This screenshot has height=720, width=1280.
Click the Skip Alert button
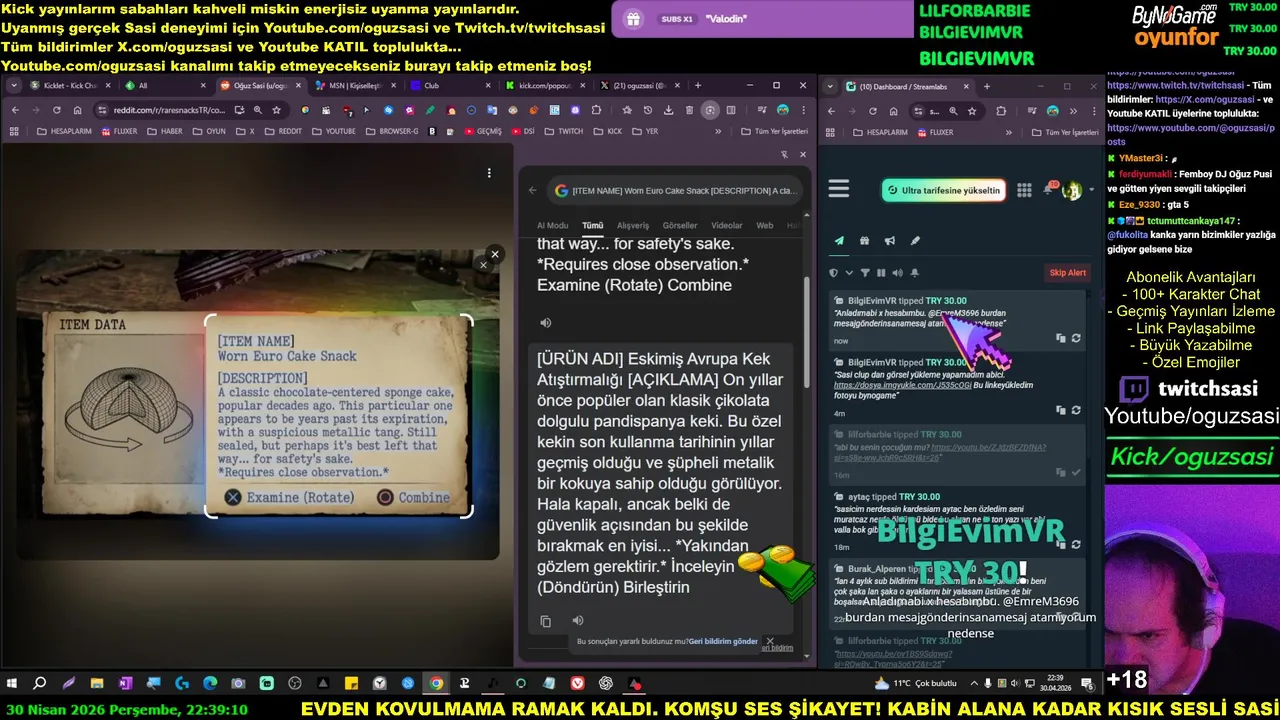1067,273
